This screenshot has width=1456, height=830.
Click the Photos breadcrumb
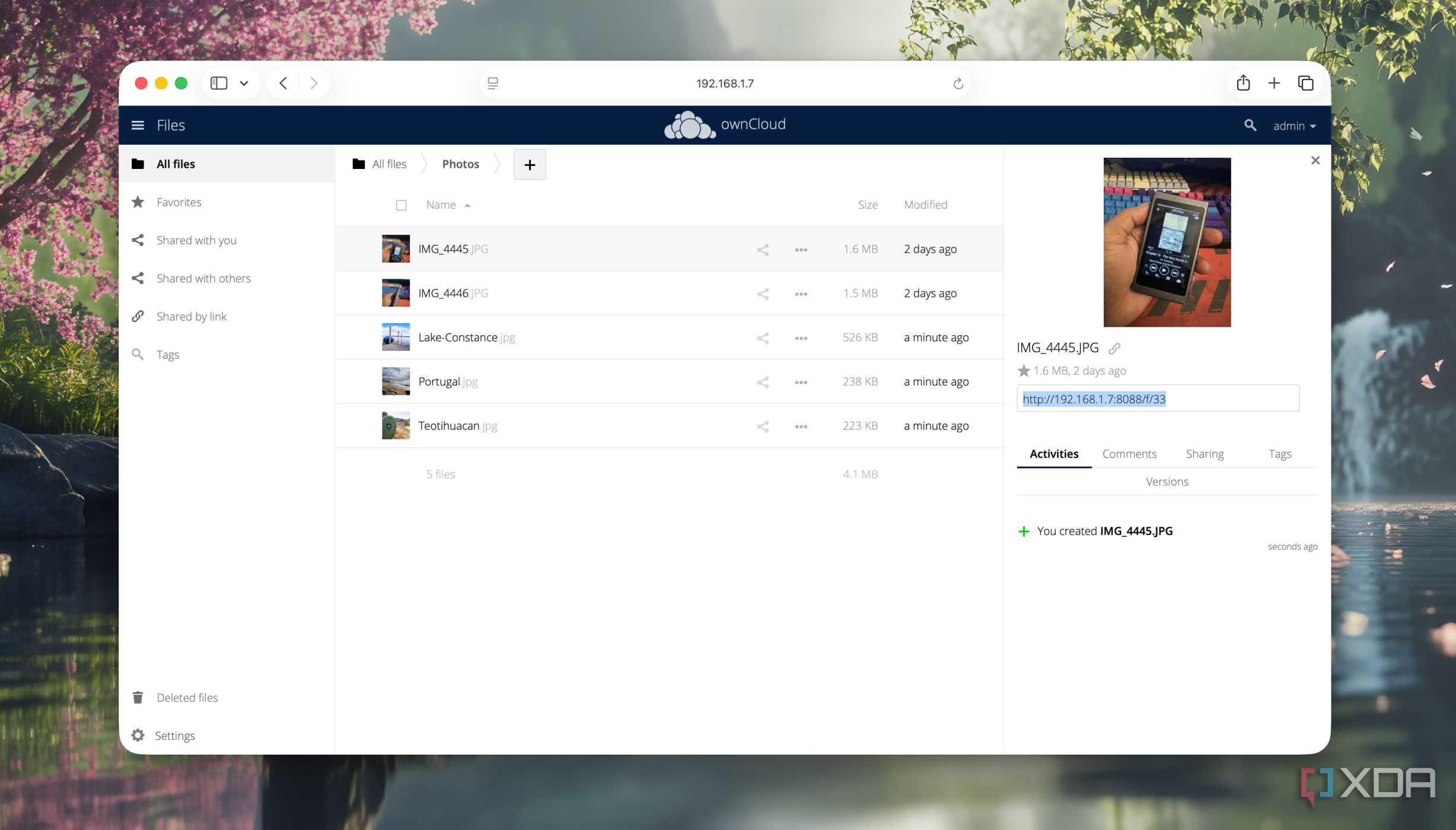pyautogui.click(x=460, y=164)
